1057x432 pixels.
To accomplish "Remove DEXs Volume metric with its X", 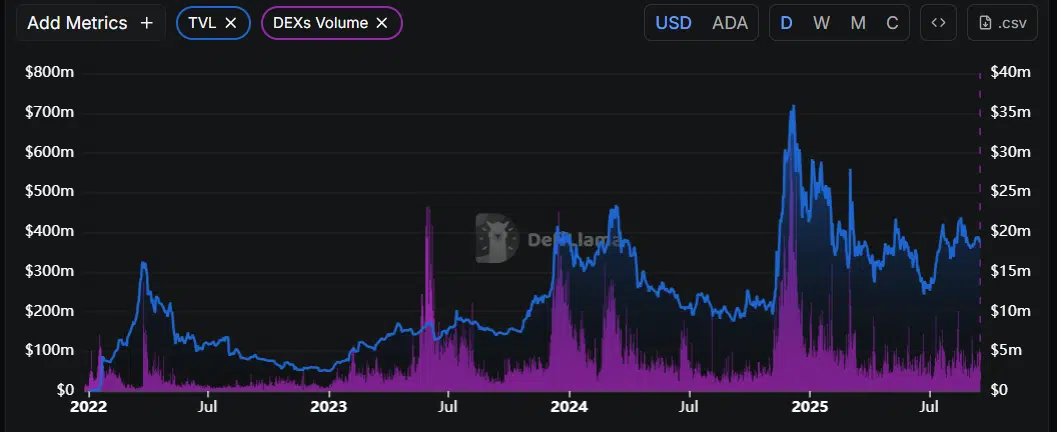I will click(x=382, y=23).
